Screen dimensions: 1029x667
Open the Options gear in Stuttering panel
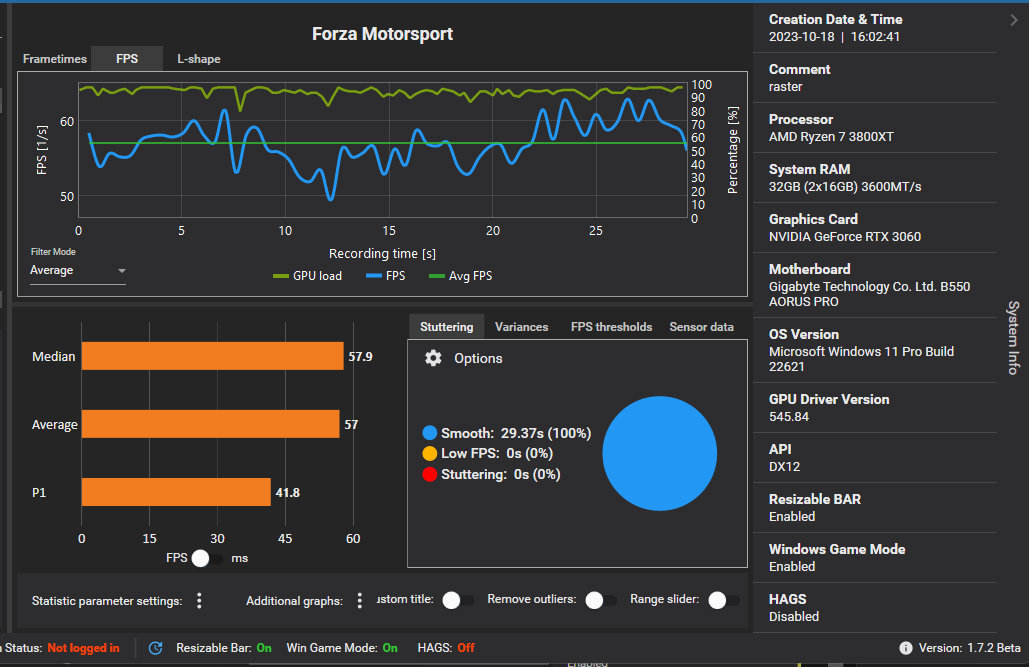433,358
